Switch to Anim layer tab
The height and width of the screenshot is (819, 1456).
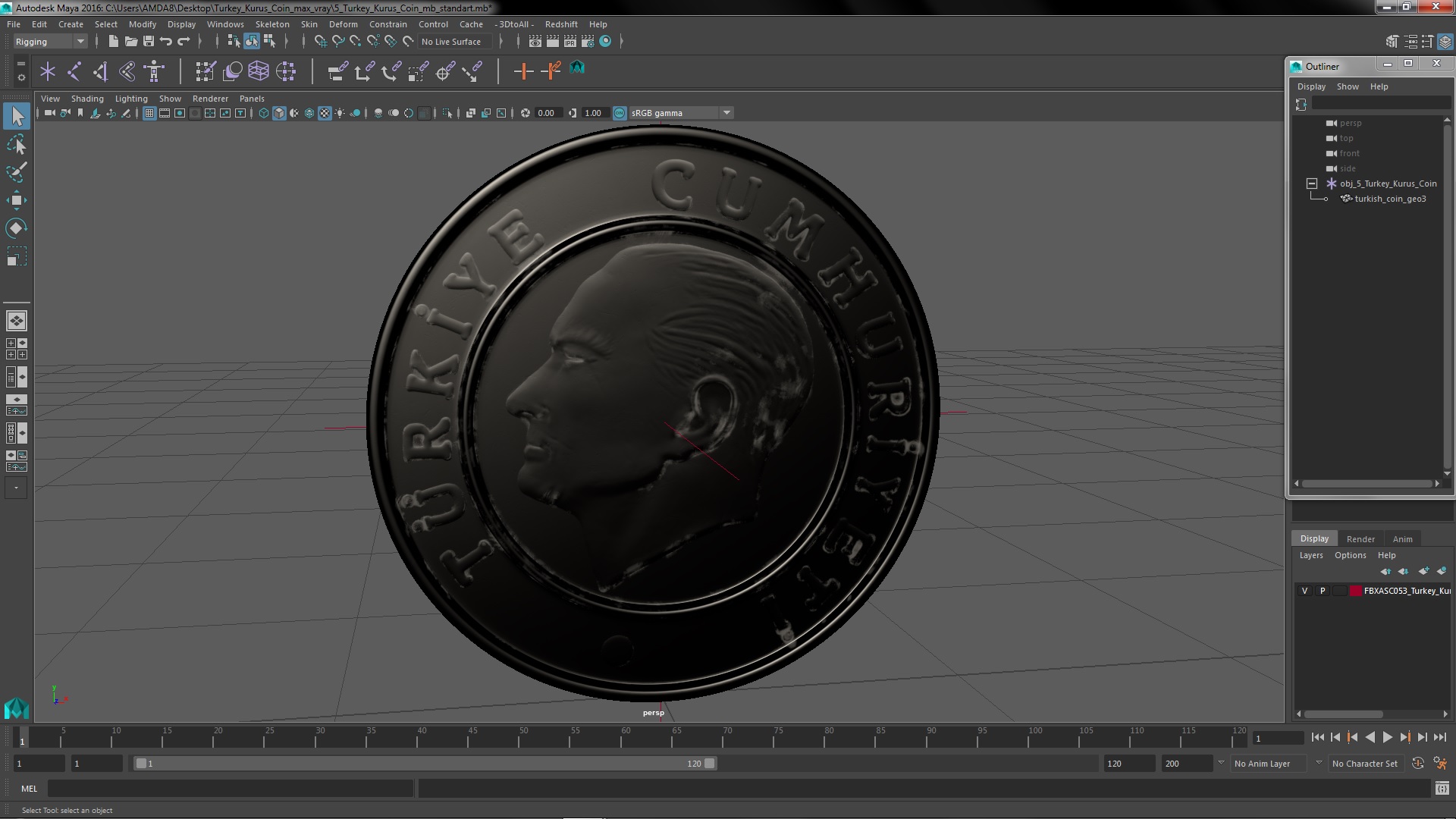tap(1402, 539)
